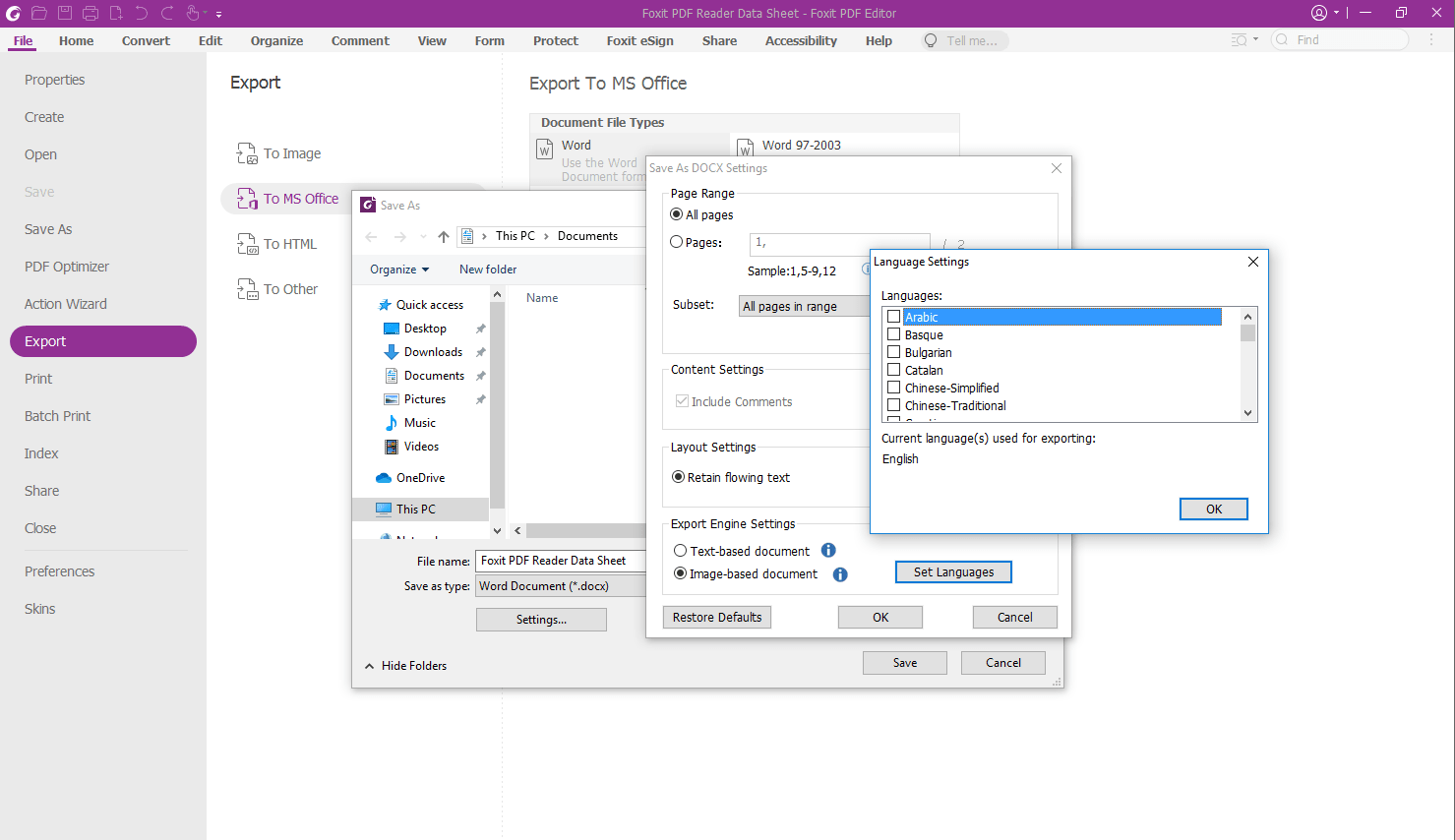Select the Pages radio button
Image resolution: width=1455 pixels, height=840 pixels.
(676, 242)
